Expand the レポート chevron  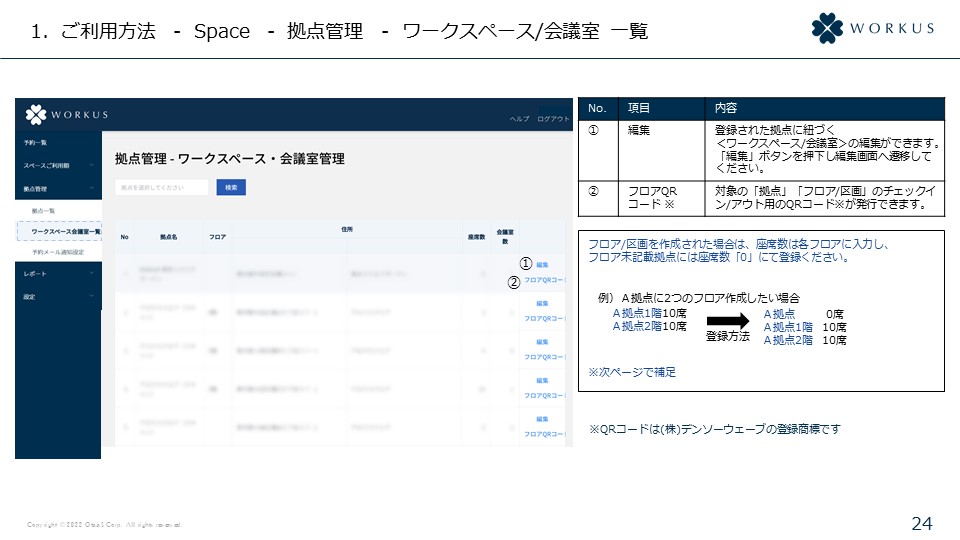tap(92, 273)
